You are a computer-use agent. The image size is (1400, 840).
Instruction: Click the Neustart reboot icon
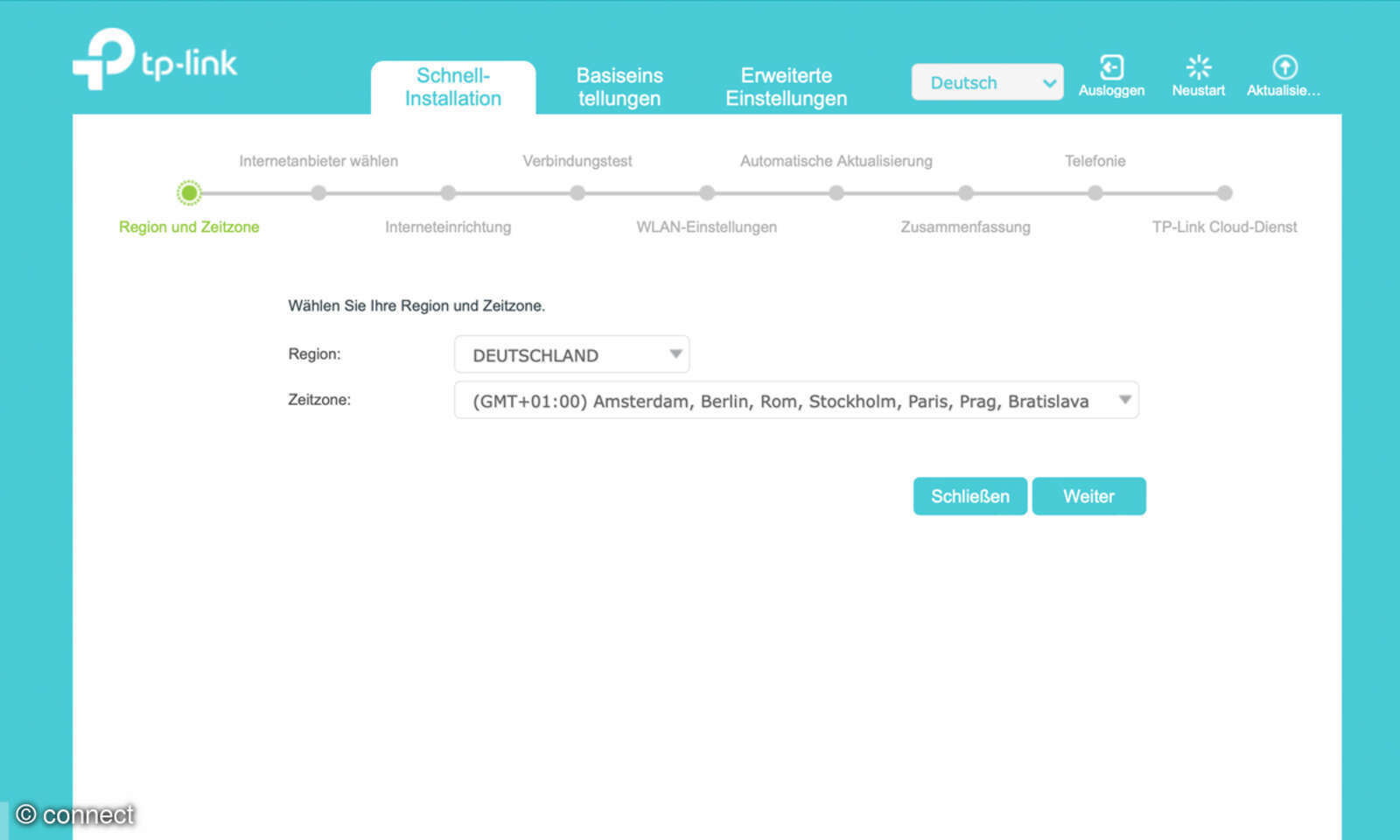click(1198, 68)
